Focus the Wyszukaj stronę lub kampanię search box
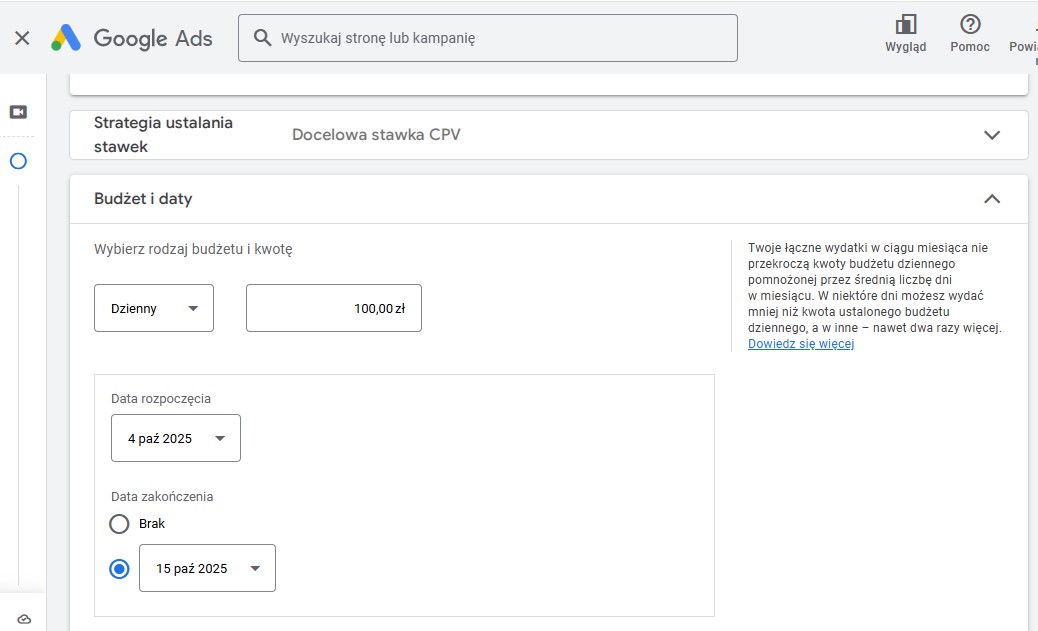Viewport: 1038px width, 631px height. point(500,38)
